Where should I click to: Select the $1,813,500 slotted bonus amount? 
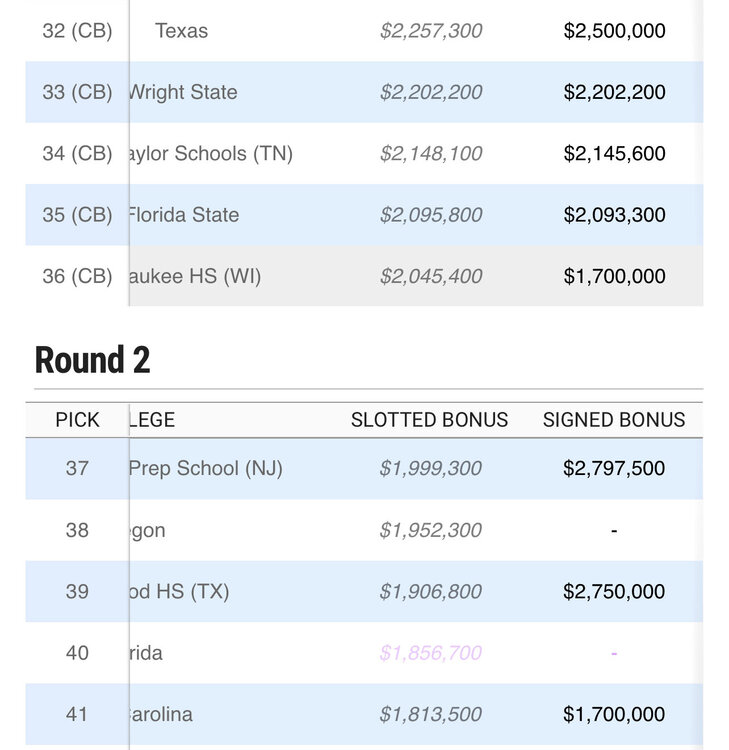click(431, 714)
